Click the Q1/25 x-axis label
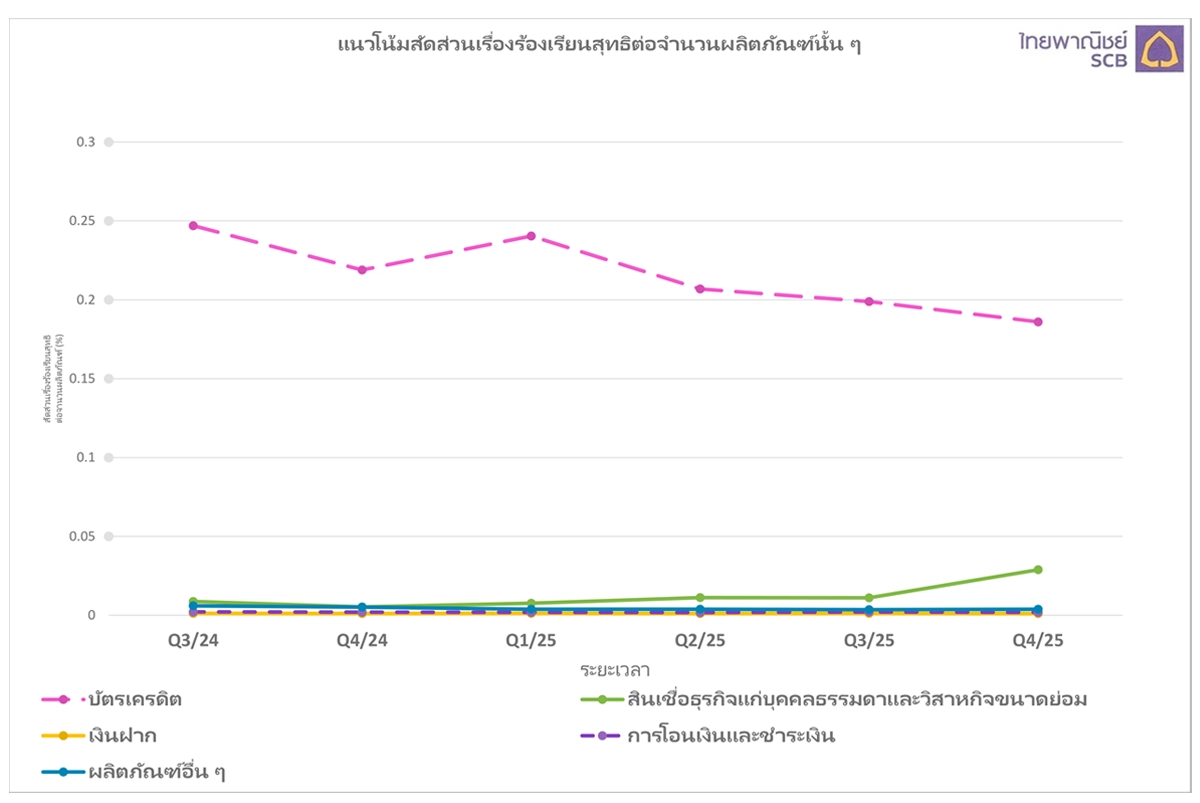This screenshot has height=803, width=1200. [531, 640]
